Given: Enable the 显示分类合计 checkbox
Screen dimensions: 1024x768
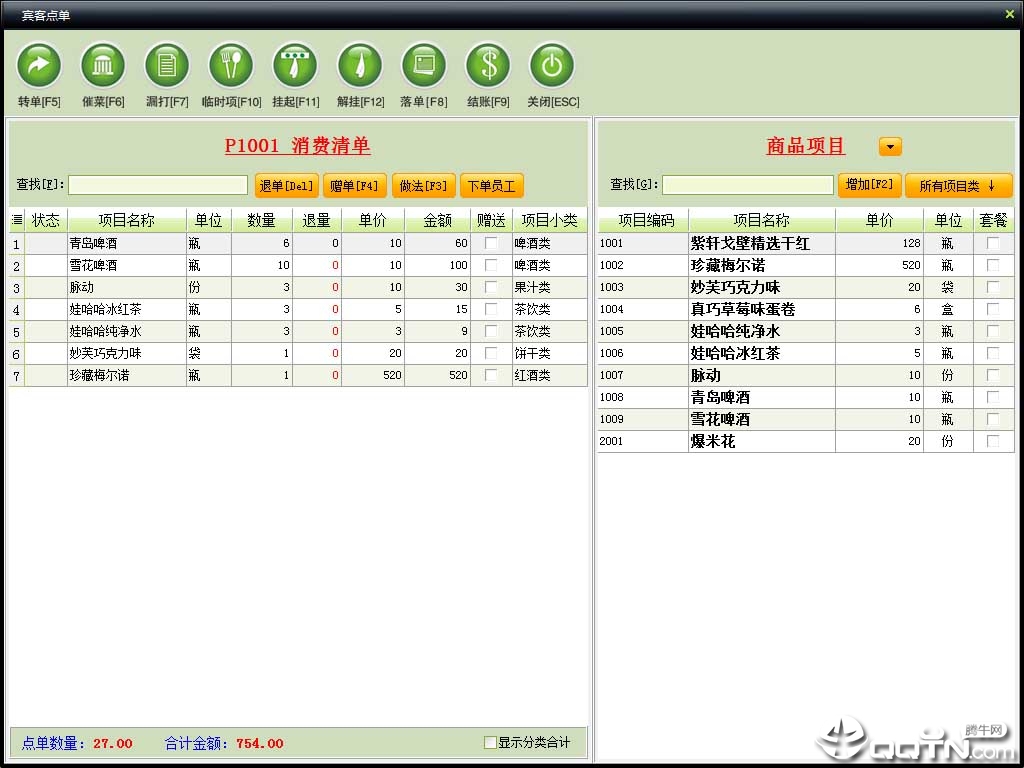Looking at the screenshot, I should coord(490,742).
